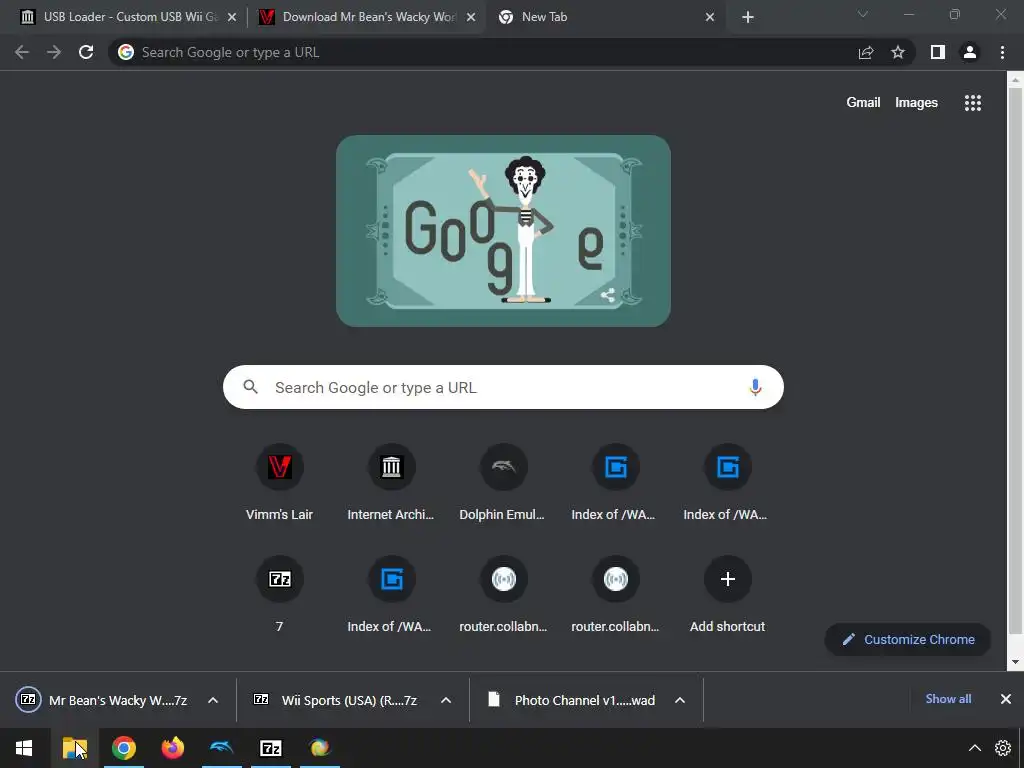Screen dimensions: 1024x768
Task: Open the Photo Channel wad download
Action: pyautogui.click(x=571, y=700)
